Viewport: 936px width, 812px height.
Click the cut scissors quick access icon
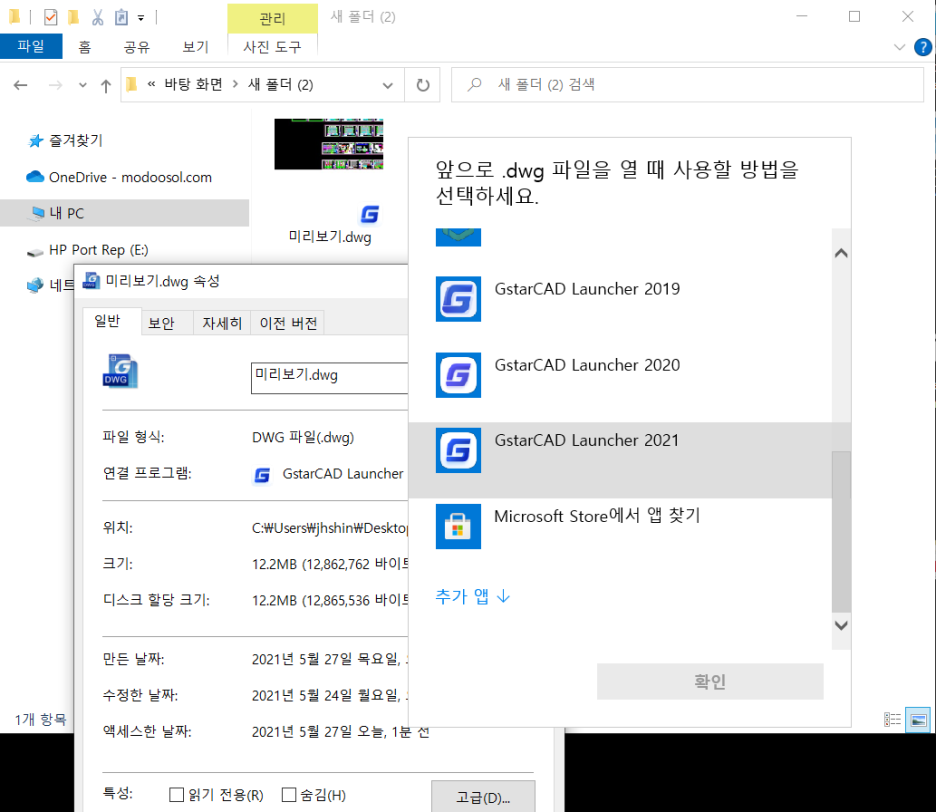pos(97,17)
